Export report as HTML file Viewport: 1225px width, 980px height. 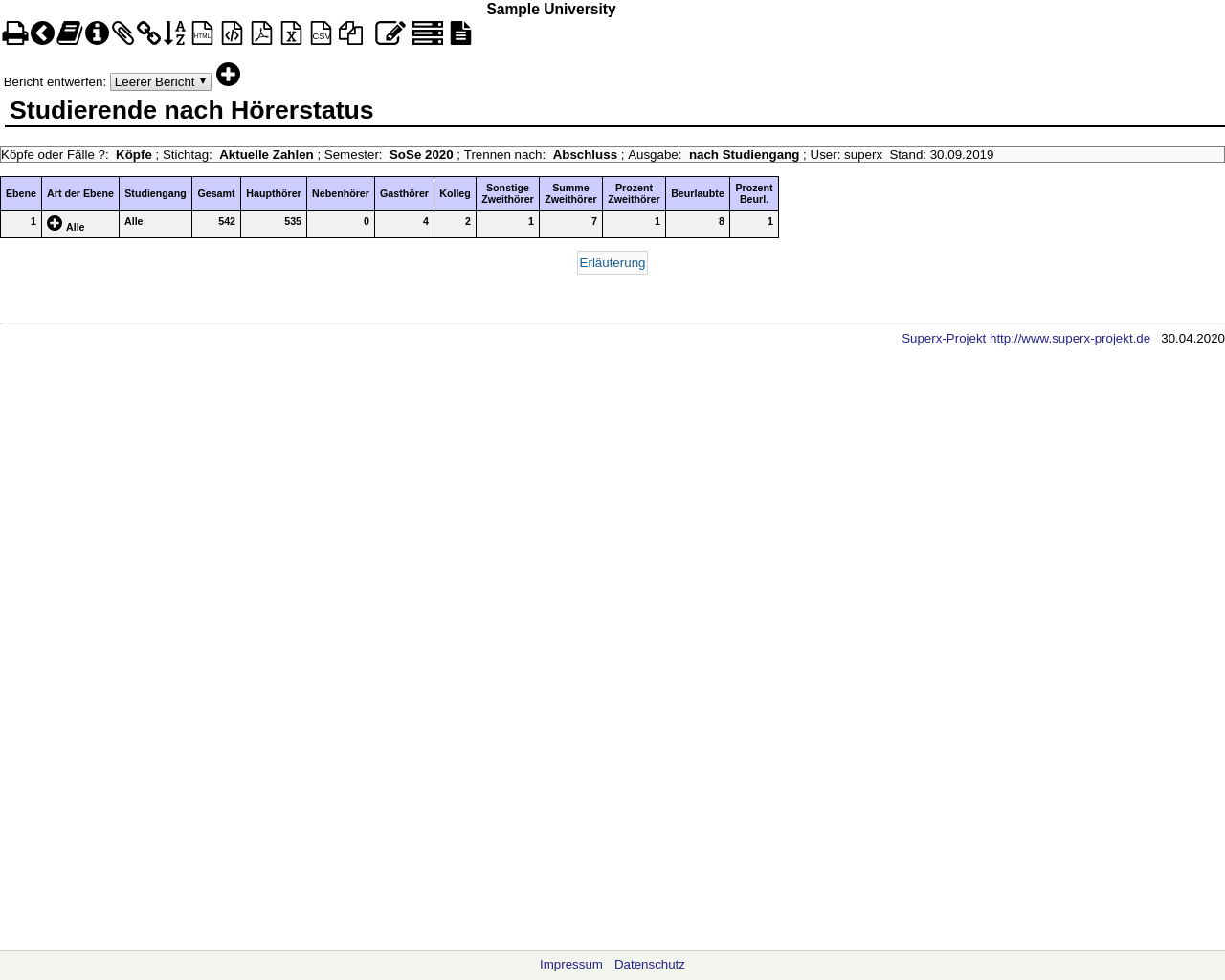(x=202, y=33)
